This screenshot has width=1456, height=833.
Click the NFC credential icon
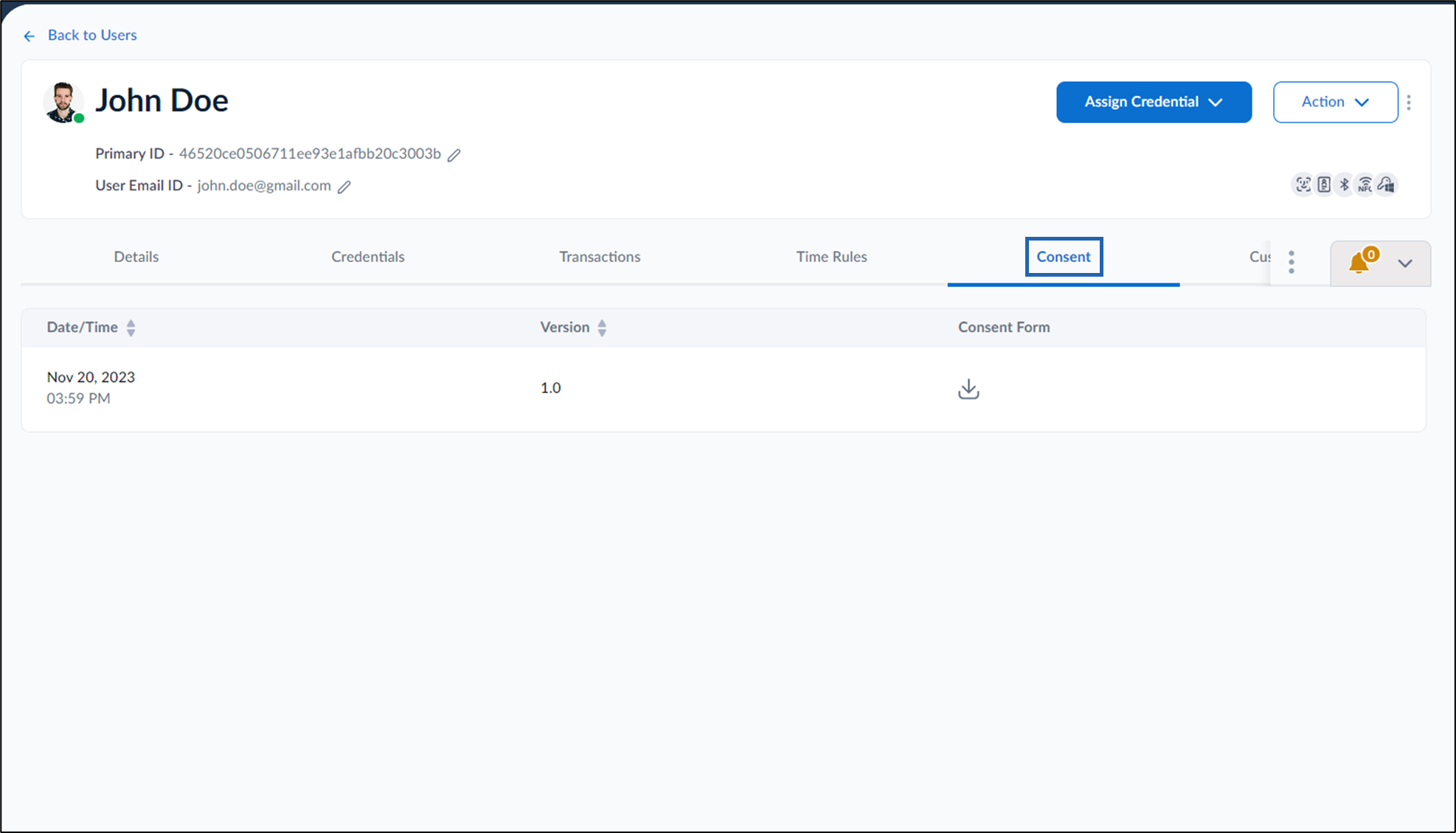click(1365, 184)
